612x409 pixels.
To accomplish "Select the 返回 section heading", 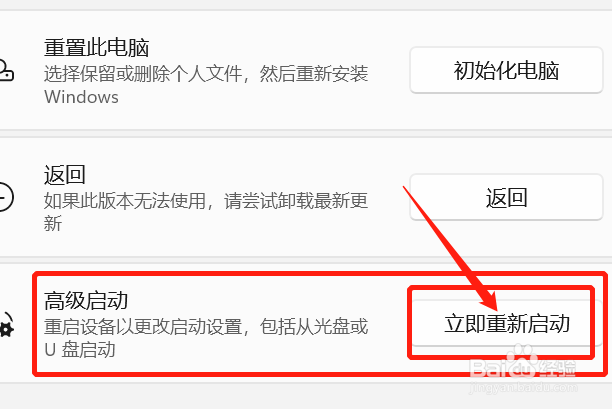I will 65,174.
